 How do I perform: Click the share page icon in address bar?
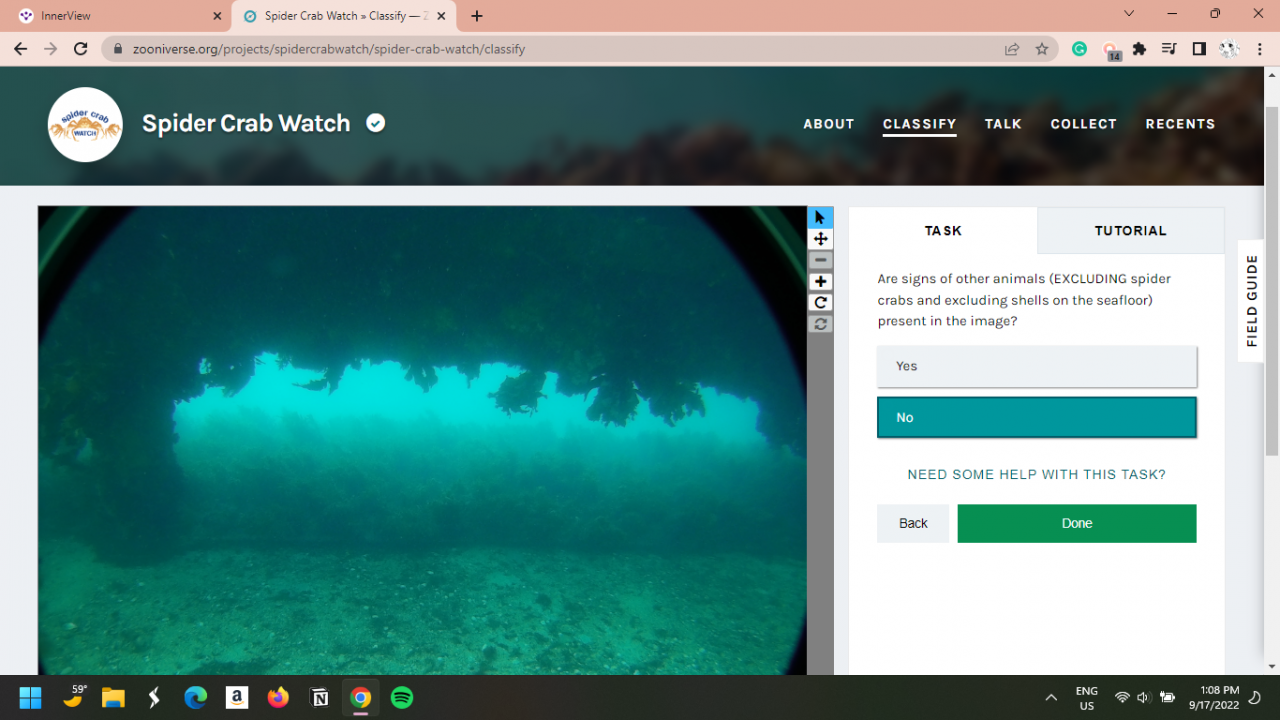pyautogui.click(x=1012, y=49)
